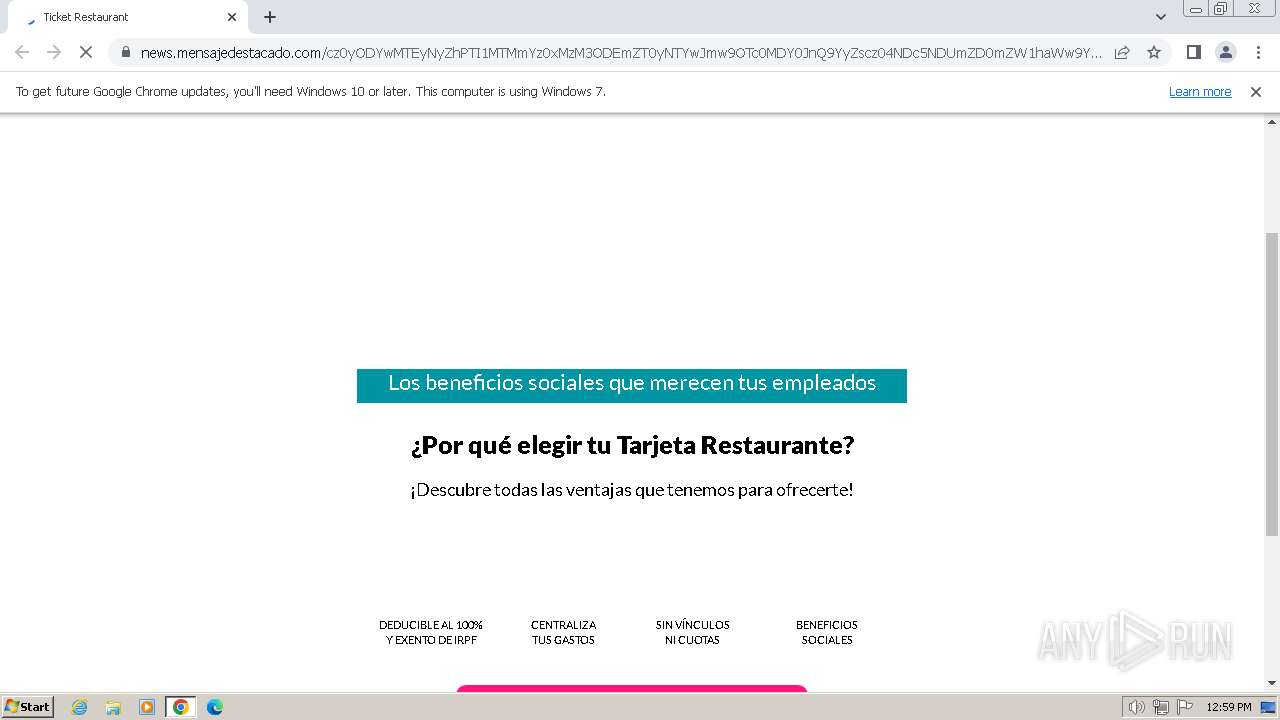The height and width of the screenshot is (720, 1280).
Task: Select Sin vínculos ni cuotas label
Action: (693, 632)
